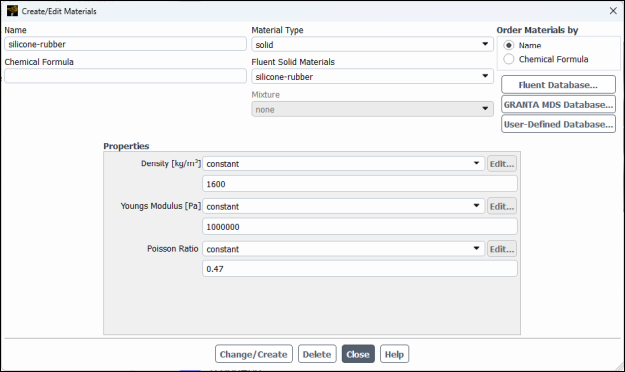
Task: Open Help for materials dialog
Action: coord(394,354)
